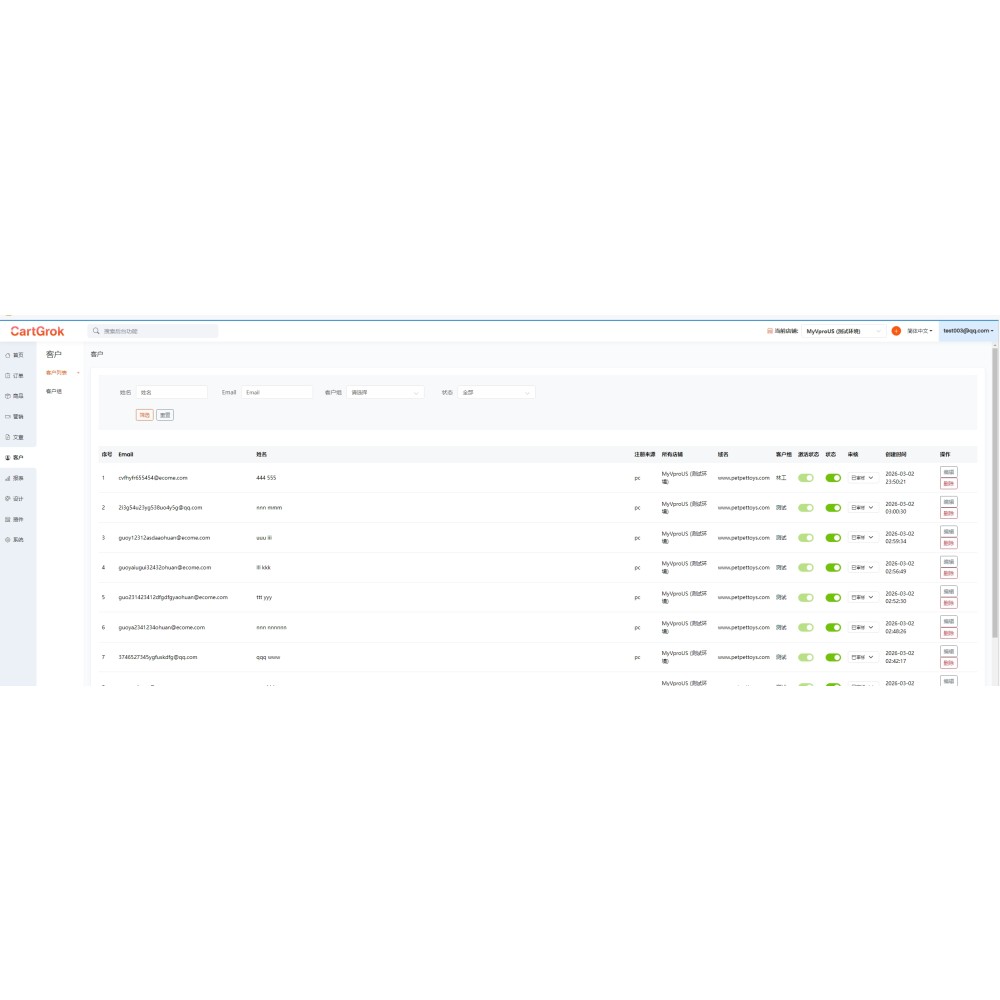1000x1000 pixels.
Task: Toggle 状态 switch for cvfhyfr655454@ecome.com
Action: click(833, 478)
